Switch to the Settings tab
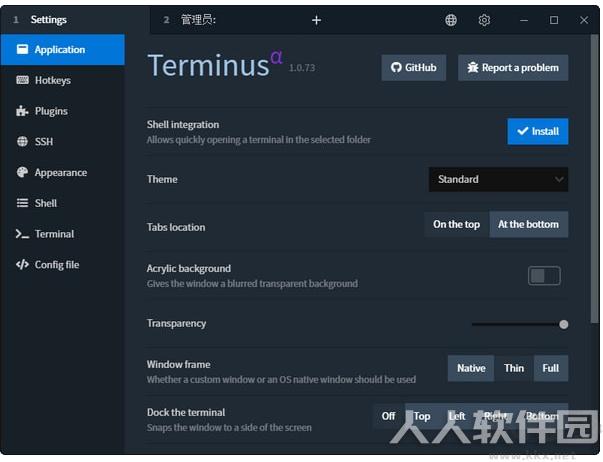This screenshot has width=603, height=462. coord(75,20)
